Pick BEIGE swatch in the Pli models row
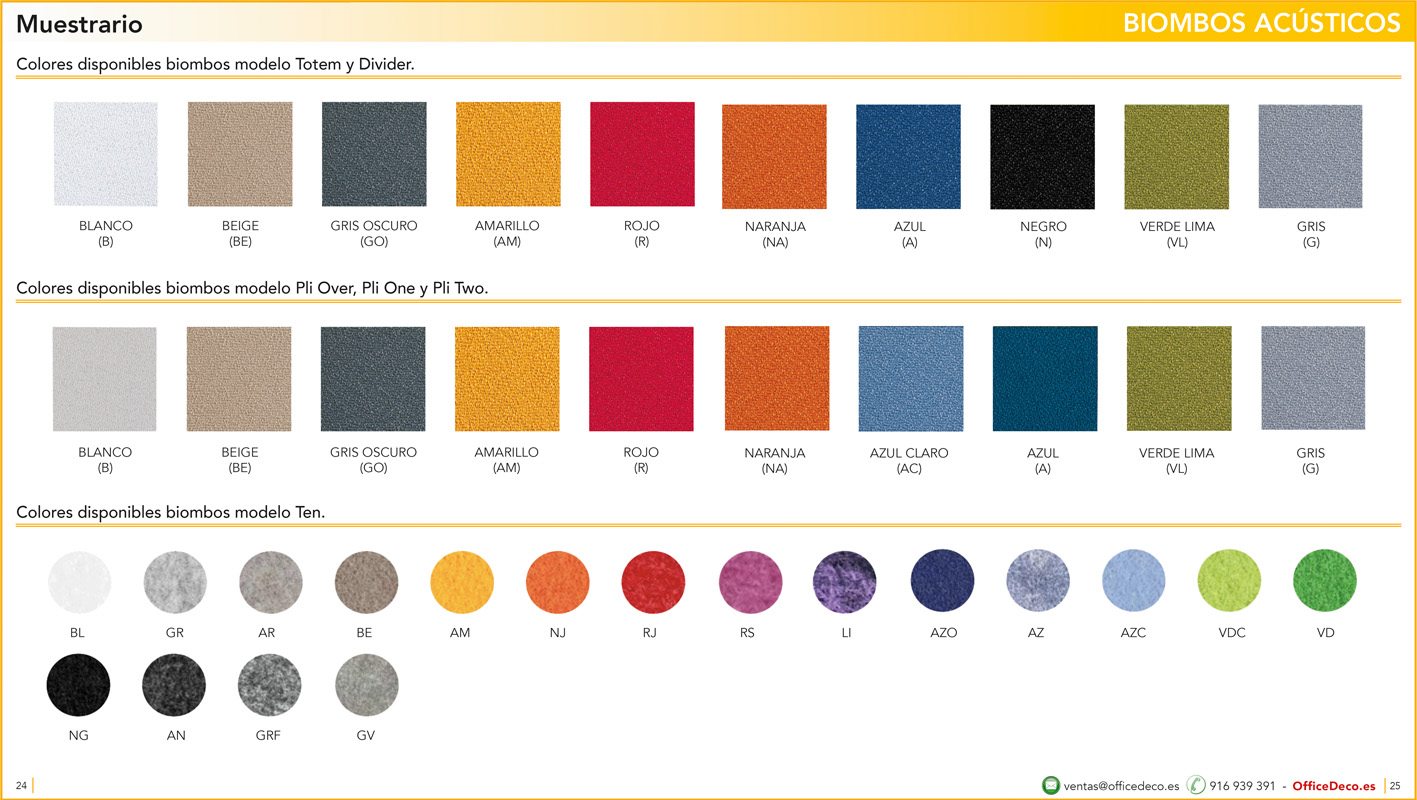The height and width of the screenshot is (800, 1417). coord(239,379)
